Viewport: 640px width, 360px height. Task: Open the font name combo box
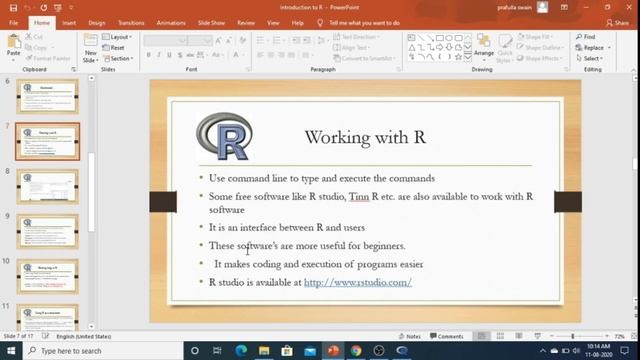click(165, 40)
